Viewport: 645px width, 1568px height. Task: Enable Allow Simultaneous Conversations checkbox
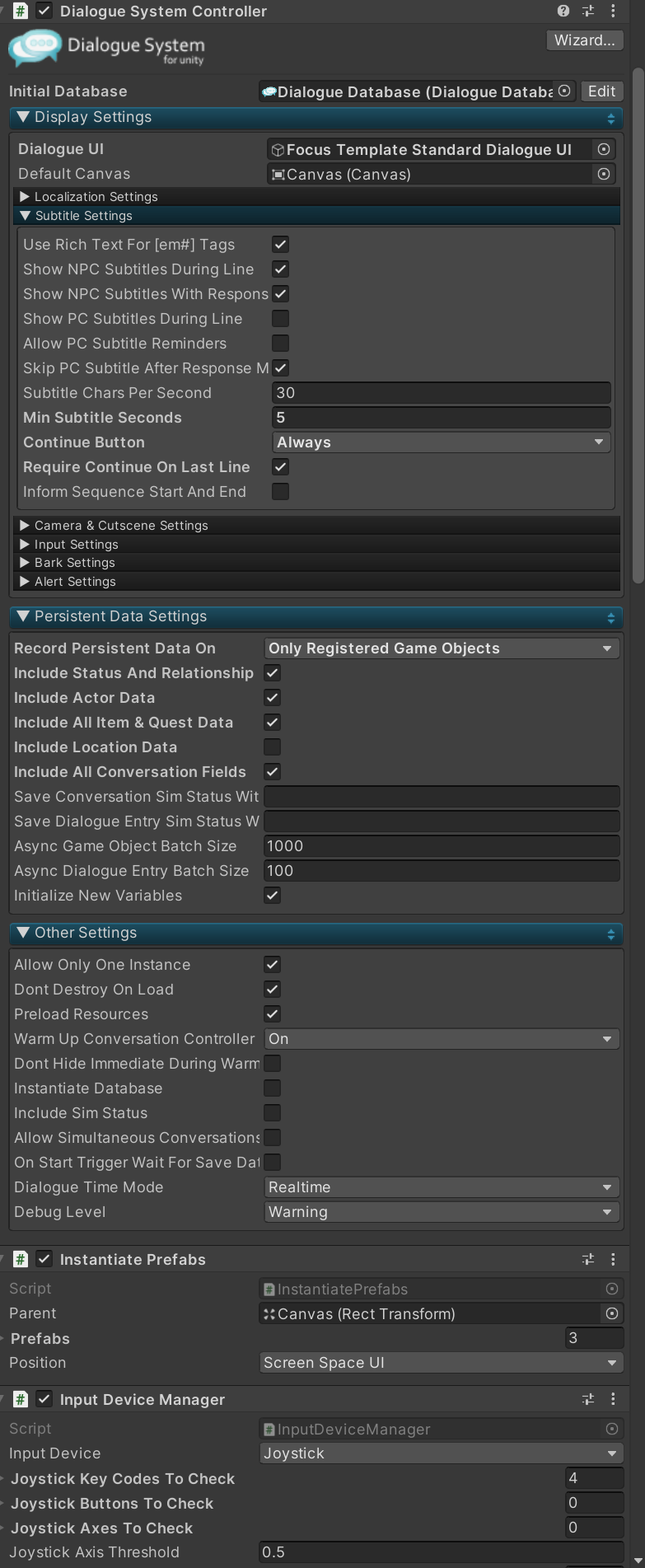pyautogui.click(x=272, y=1138)
